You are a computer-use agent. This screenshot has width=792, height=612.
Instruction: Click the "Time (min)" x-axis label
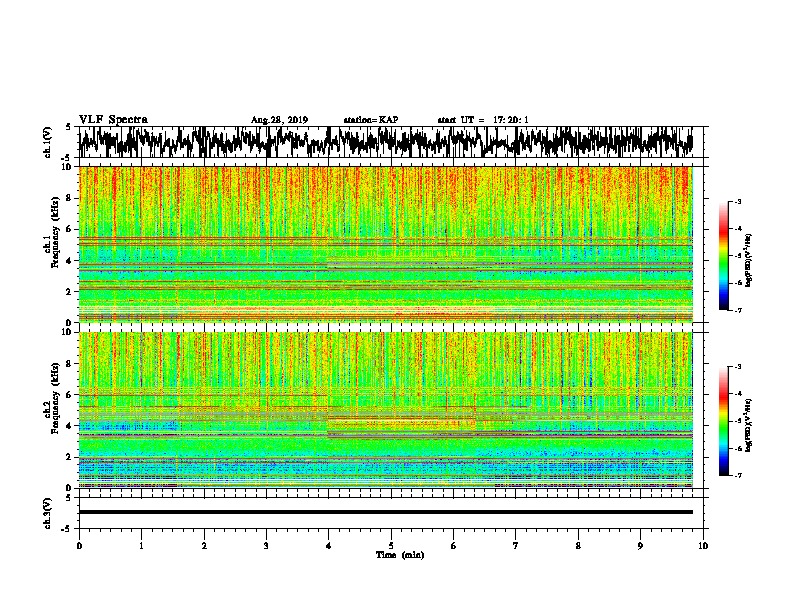click(x=400, y=555)
